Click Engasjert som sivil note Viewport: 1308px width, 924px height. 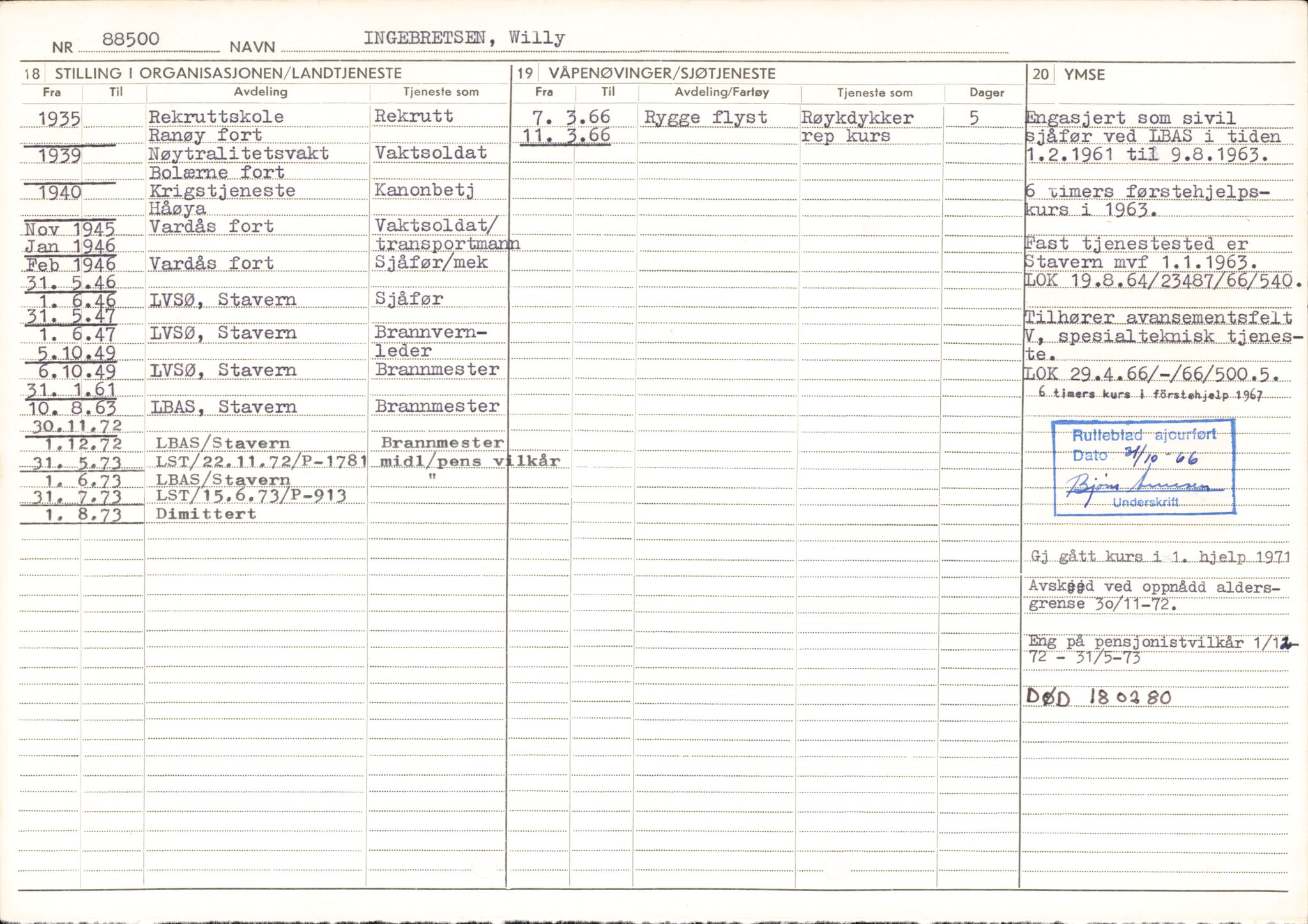[1130, 117]
